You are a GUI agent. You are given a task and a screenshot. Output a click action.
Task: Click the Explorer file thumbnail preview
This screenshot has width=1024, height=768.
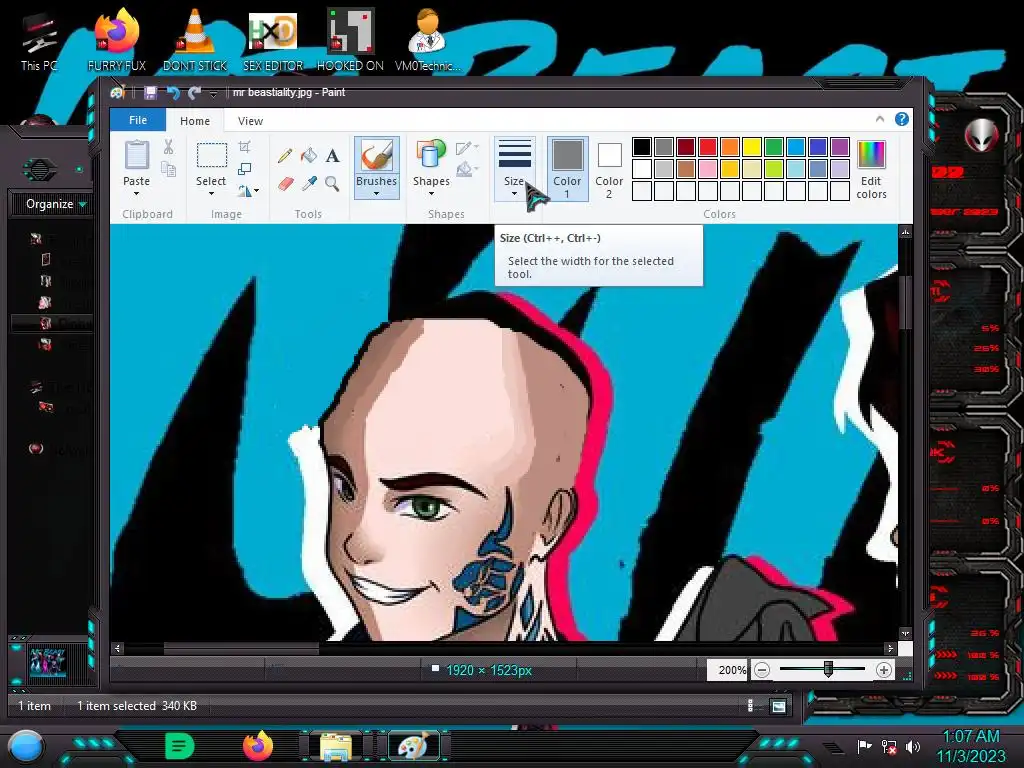(47, 664)
